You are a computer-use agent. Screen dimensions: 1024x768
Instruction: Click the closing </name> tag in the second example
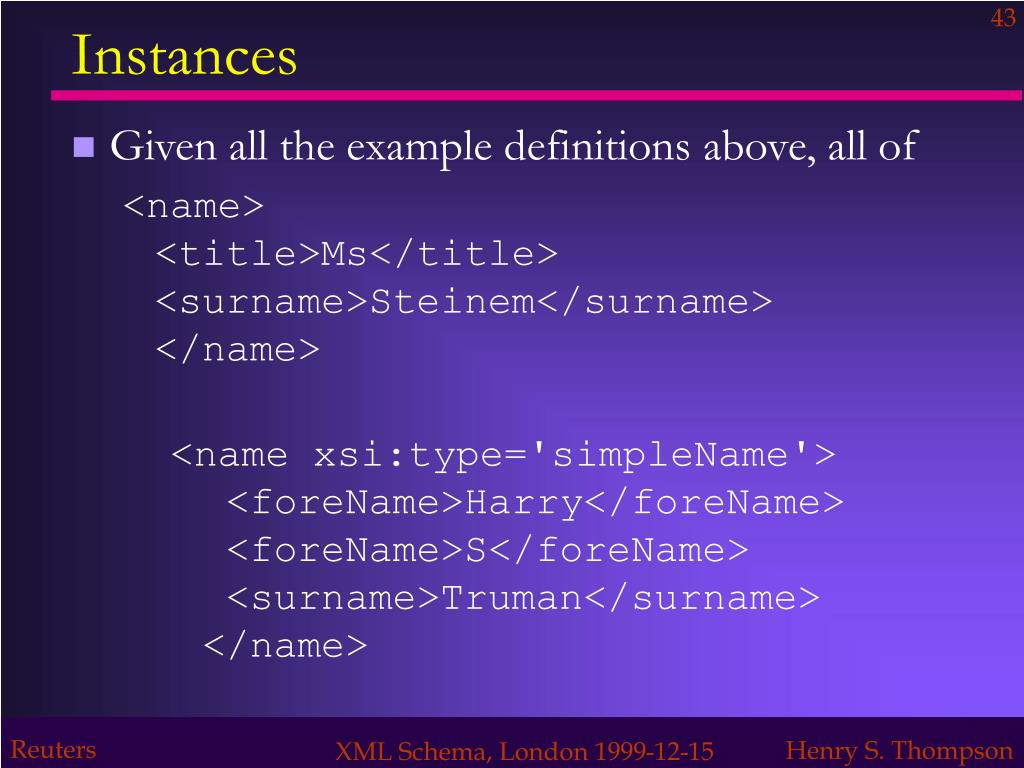tap(285, 646)
